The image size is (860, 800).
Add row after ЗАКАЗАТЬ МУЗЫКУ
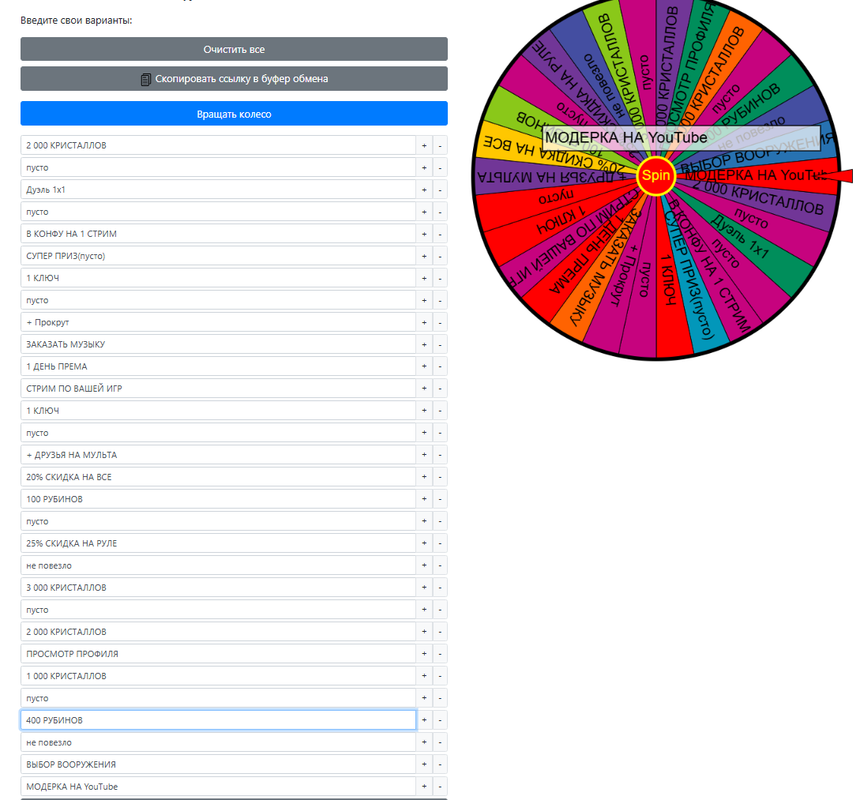pyautogui.click(x=424, y=344)
